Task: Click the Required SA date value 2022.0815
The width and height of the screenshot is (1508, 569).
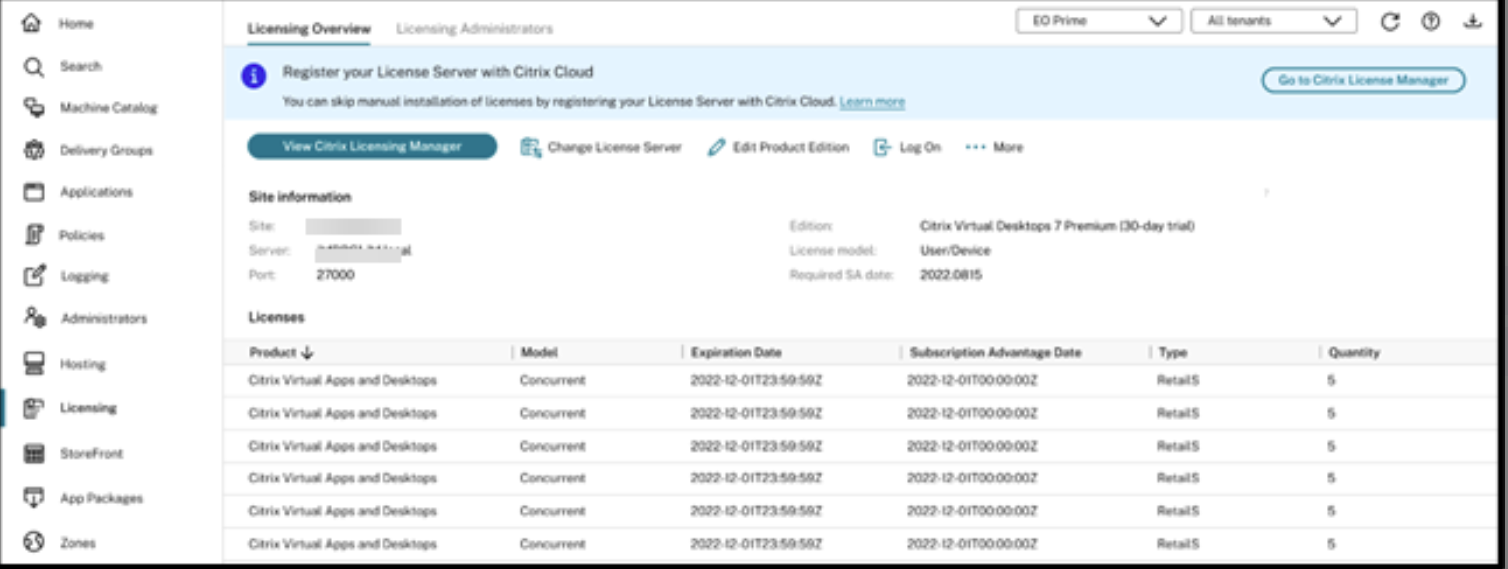Action: (x=950, y=275)
